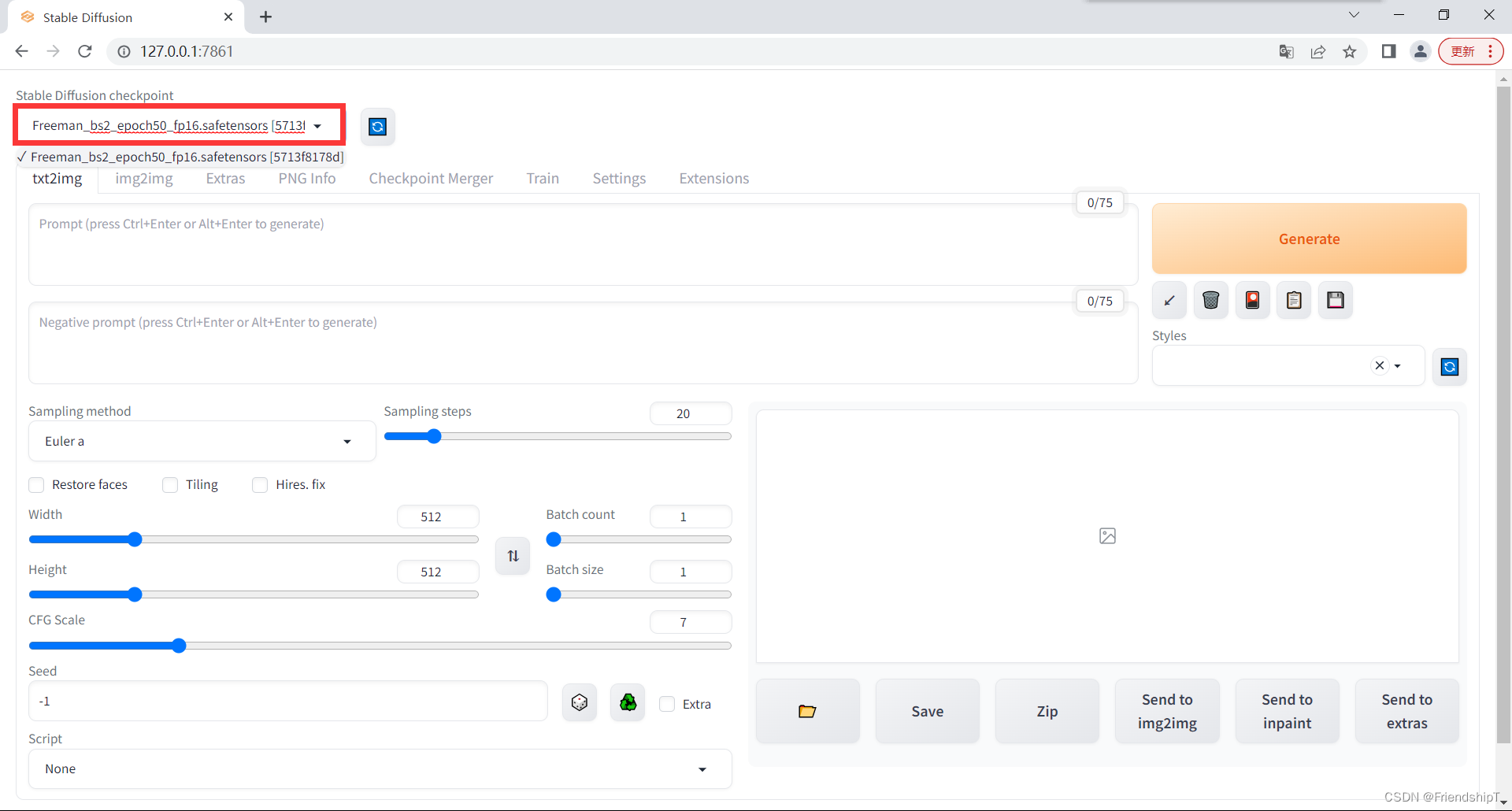The width and height of the screenshot is (1512, 811).
Task: Adjust the Height slider
Action: coord(254,594)
